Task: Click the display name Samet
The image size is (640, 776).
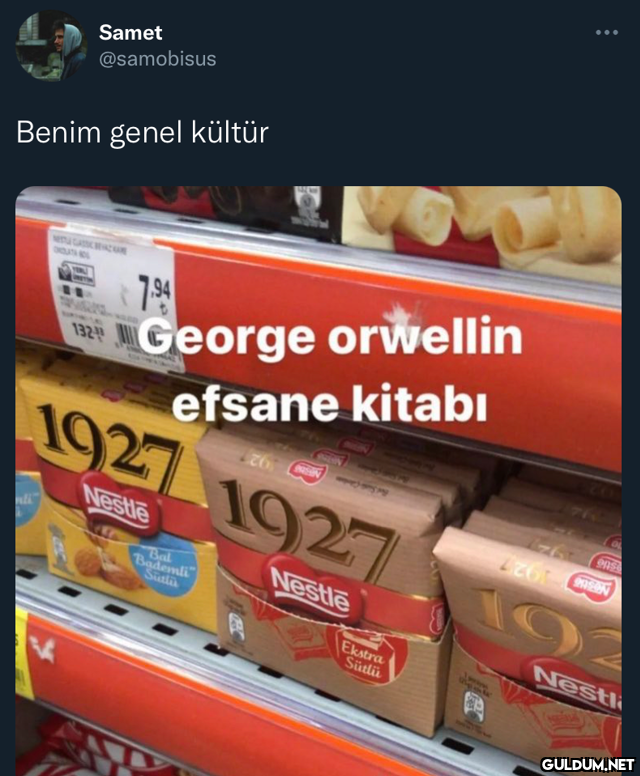Action: [130, 33]
